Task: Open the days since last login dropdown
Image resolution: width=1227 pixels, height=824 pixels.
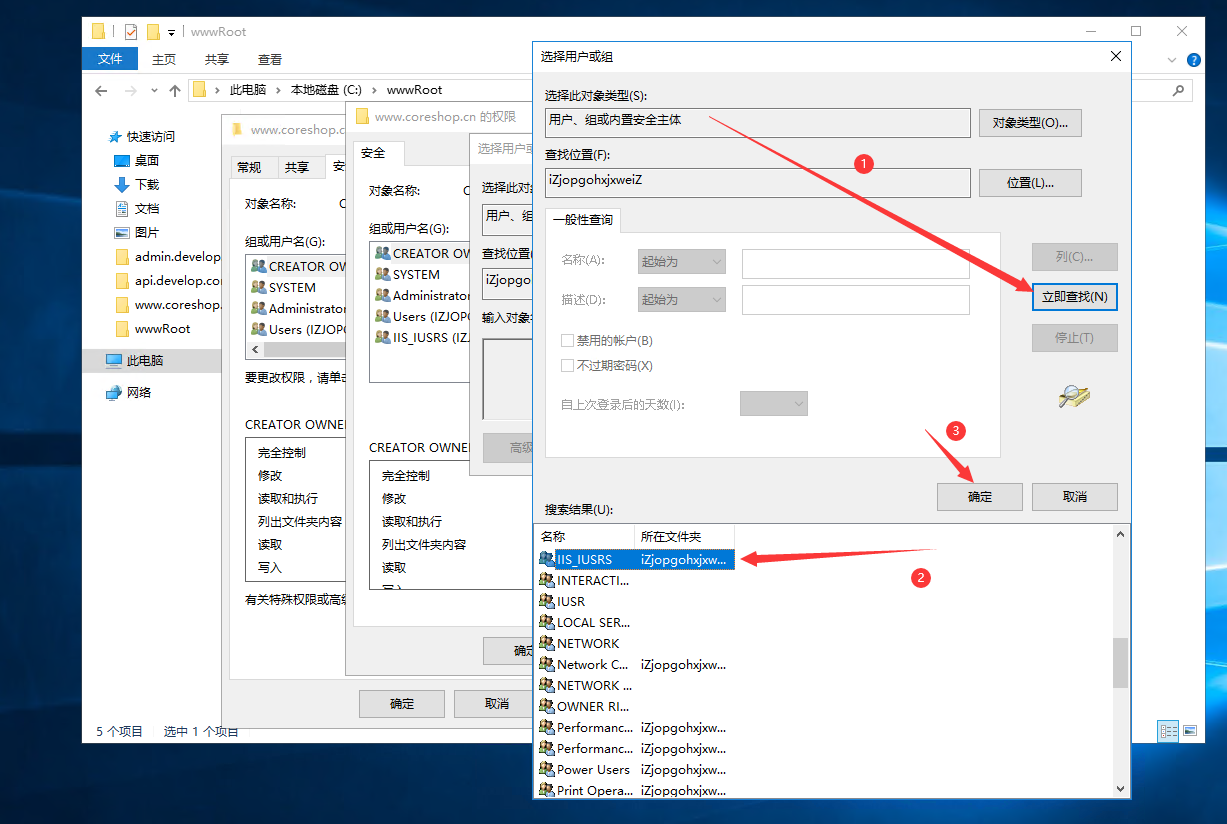Action: pos(773,403)
